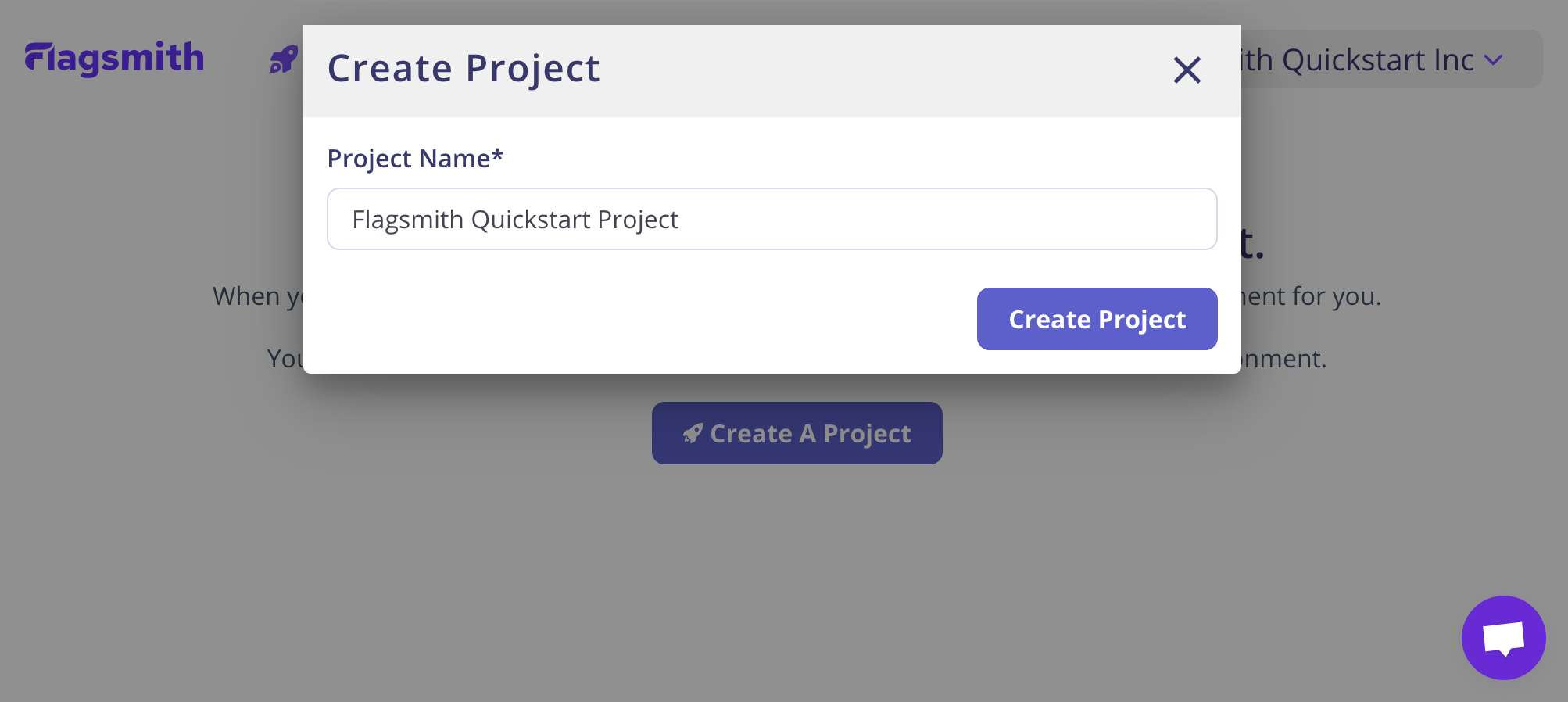Click the 'ent for you.' text fragment
The height and width of the screenshot is (702, 1568).
click(x=1312, y=296)
